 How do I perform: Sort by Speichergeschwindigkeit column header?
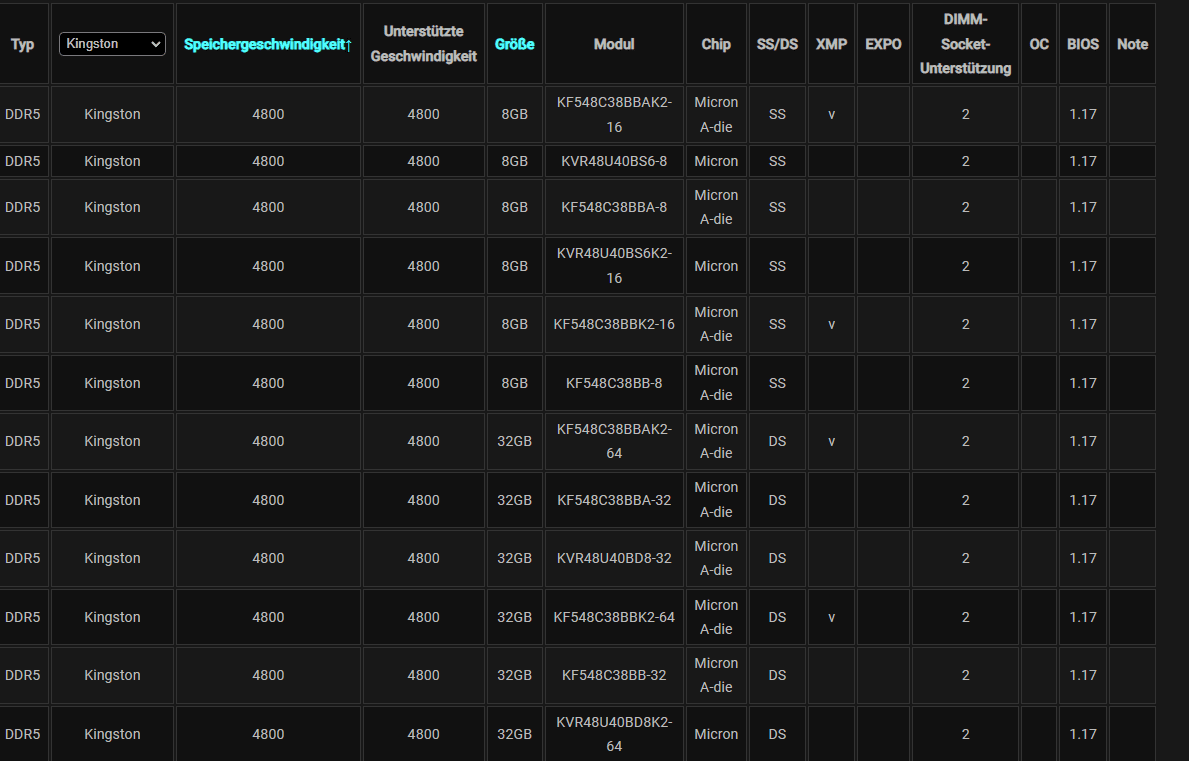268,45
